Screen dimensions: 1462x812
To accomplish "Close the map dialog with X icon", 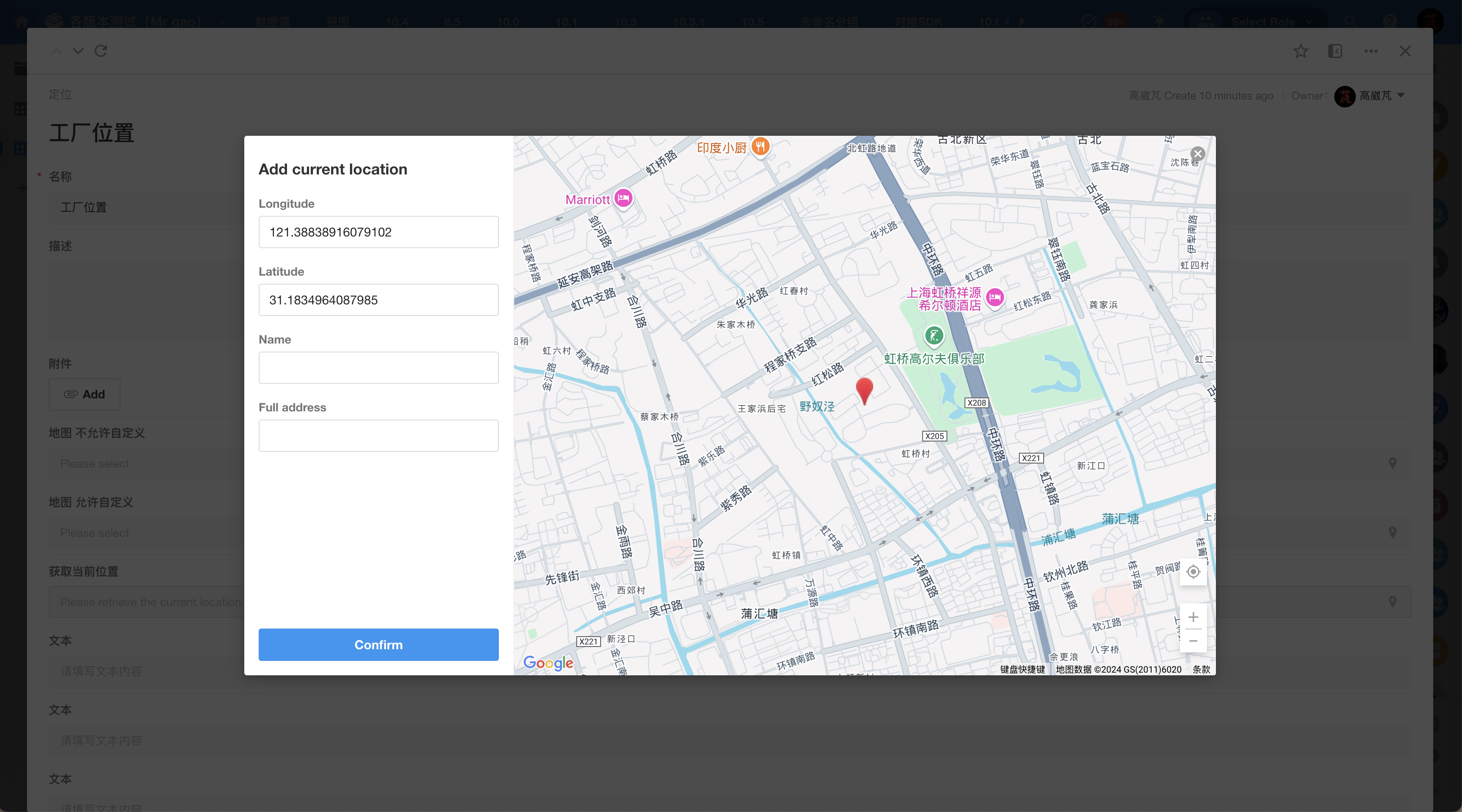I will pyautogui.click(x=1197, y=154).
